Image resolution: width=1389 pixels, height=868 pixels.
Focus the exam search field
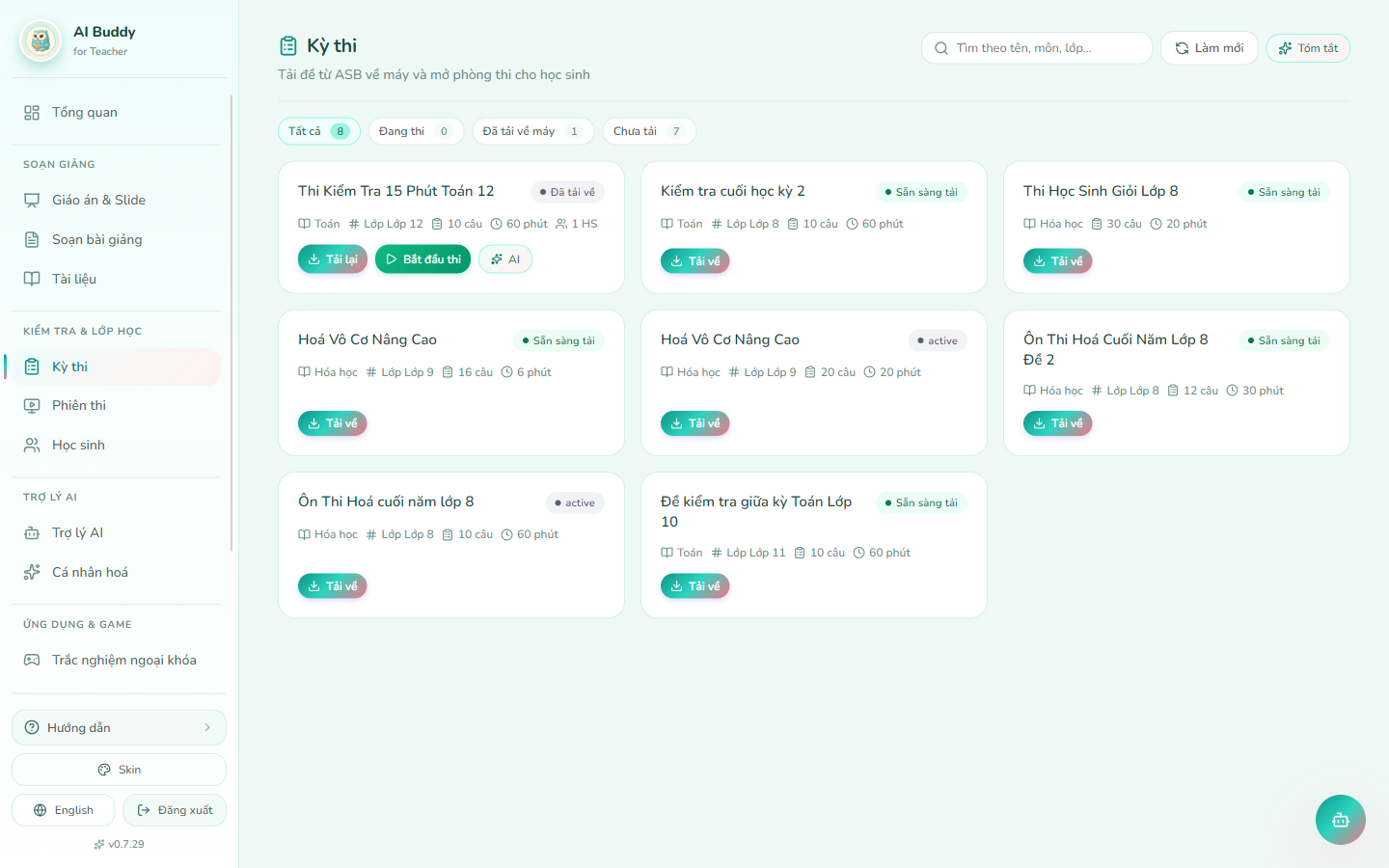[x=1037, y=48]
